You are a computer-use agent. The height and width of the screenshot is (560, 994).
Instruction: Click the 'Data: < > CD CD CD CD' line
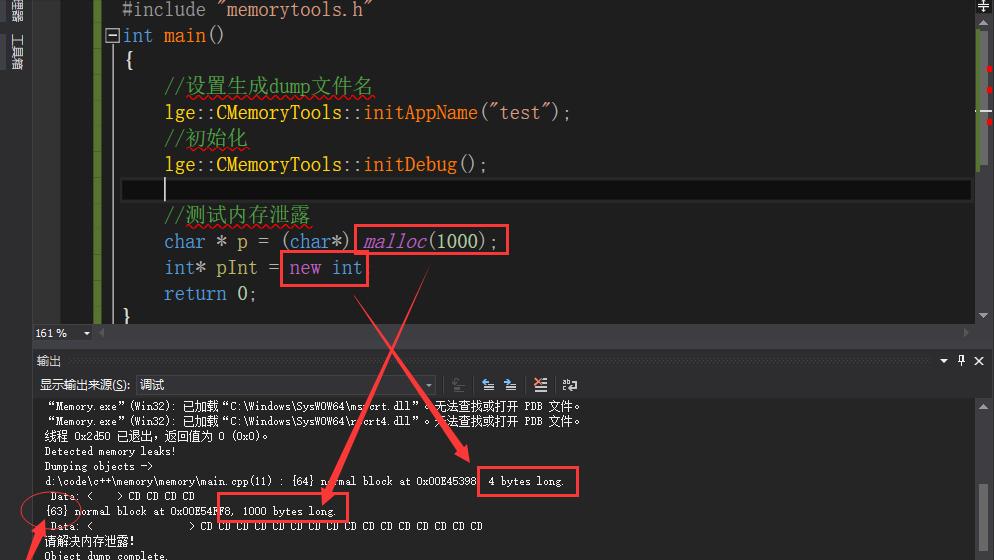coord(122,496)
